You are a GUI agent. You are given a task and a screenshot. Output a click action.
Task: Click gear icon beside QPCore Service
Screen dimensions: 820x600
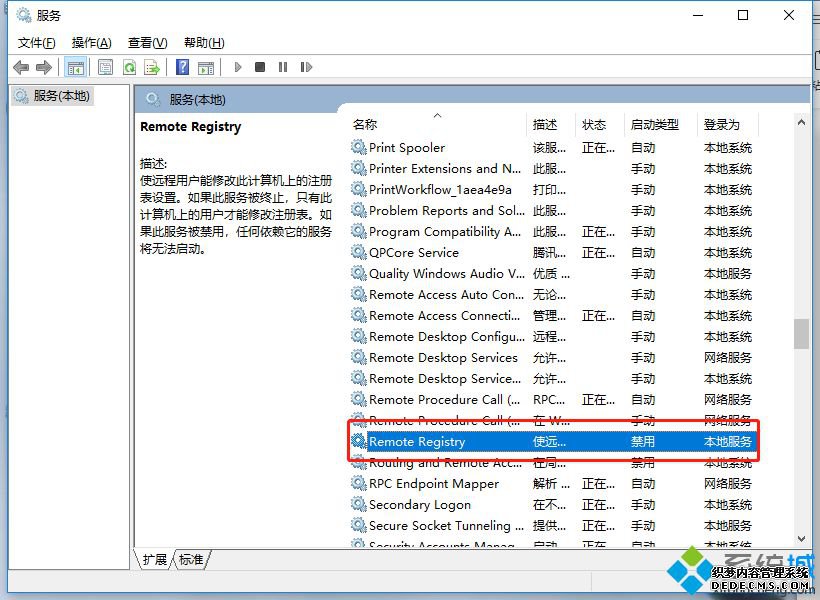pyautogui.click(x=358, y=252)
